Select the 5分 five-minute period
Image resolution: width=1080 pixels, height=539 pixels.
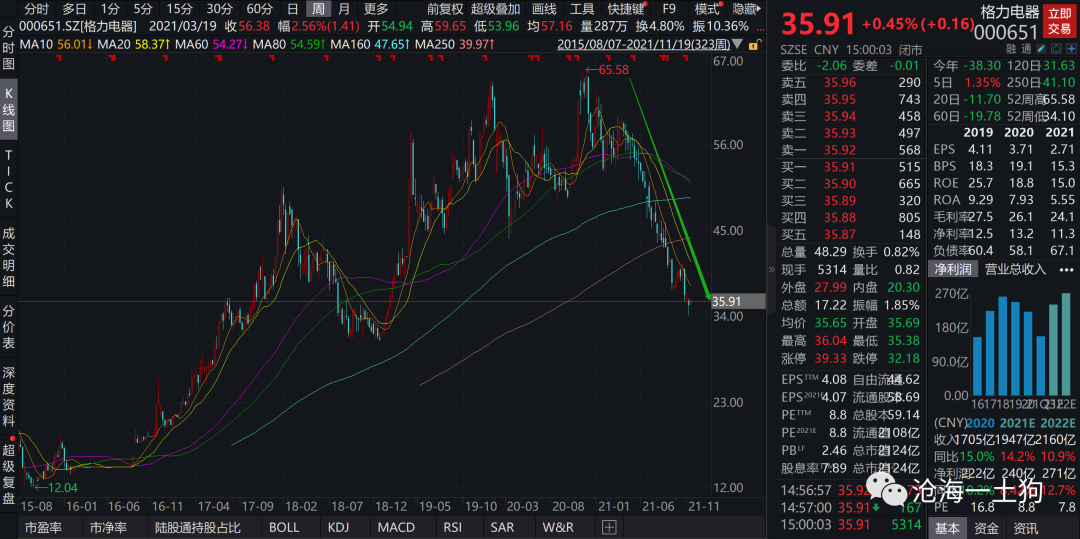click(x=143, y=9)
